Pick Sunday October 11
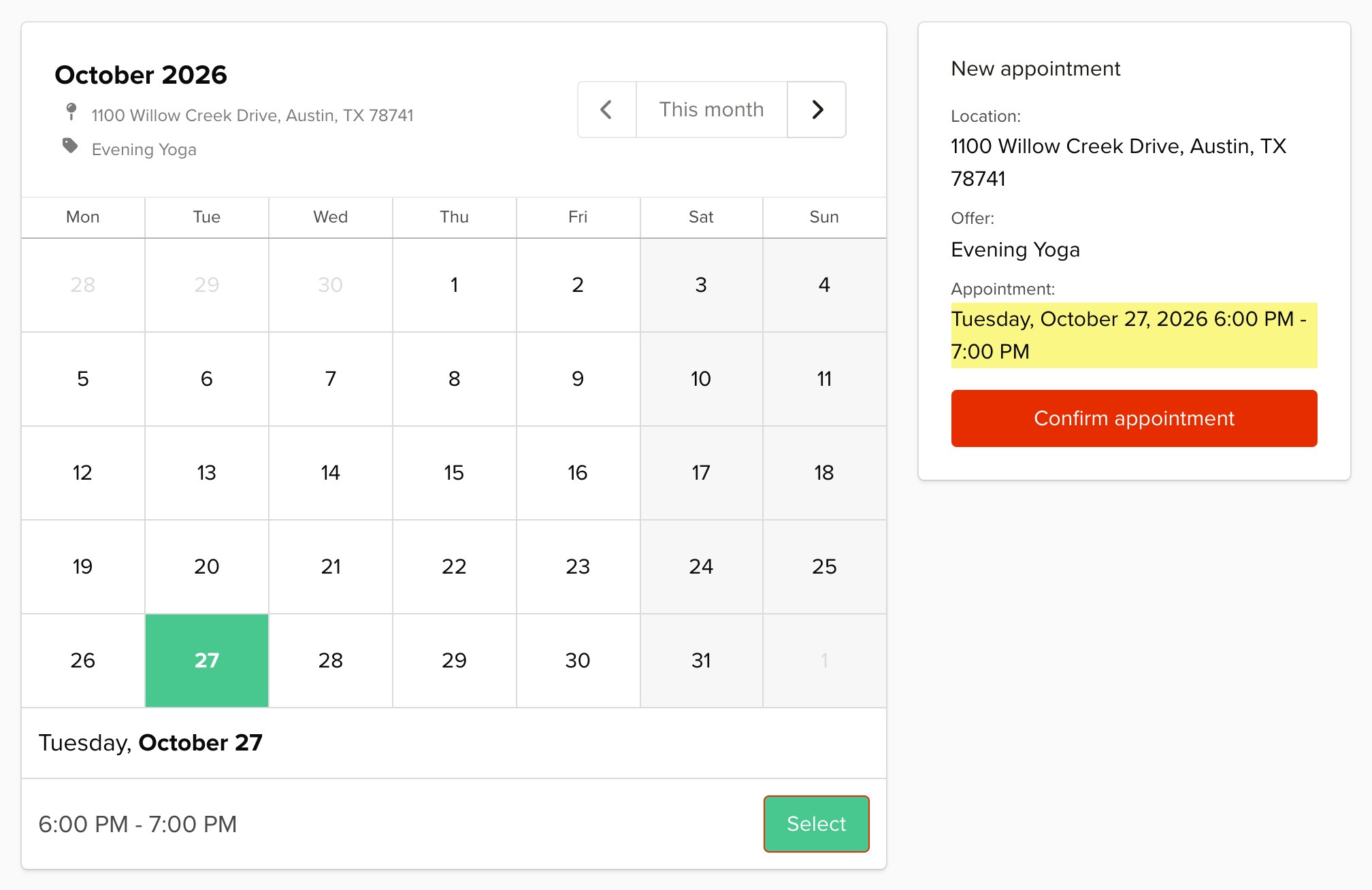 [824, 379]
